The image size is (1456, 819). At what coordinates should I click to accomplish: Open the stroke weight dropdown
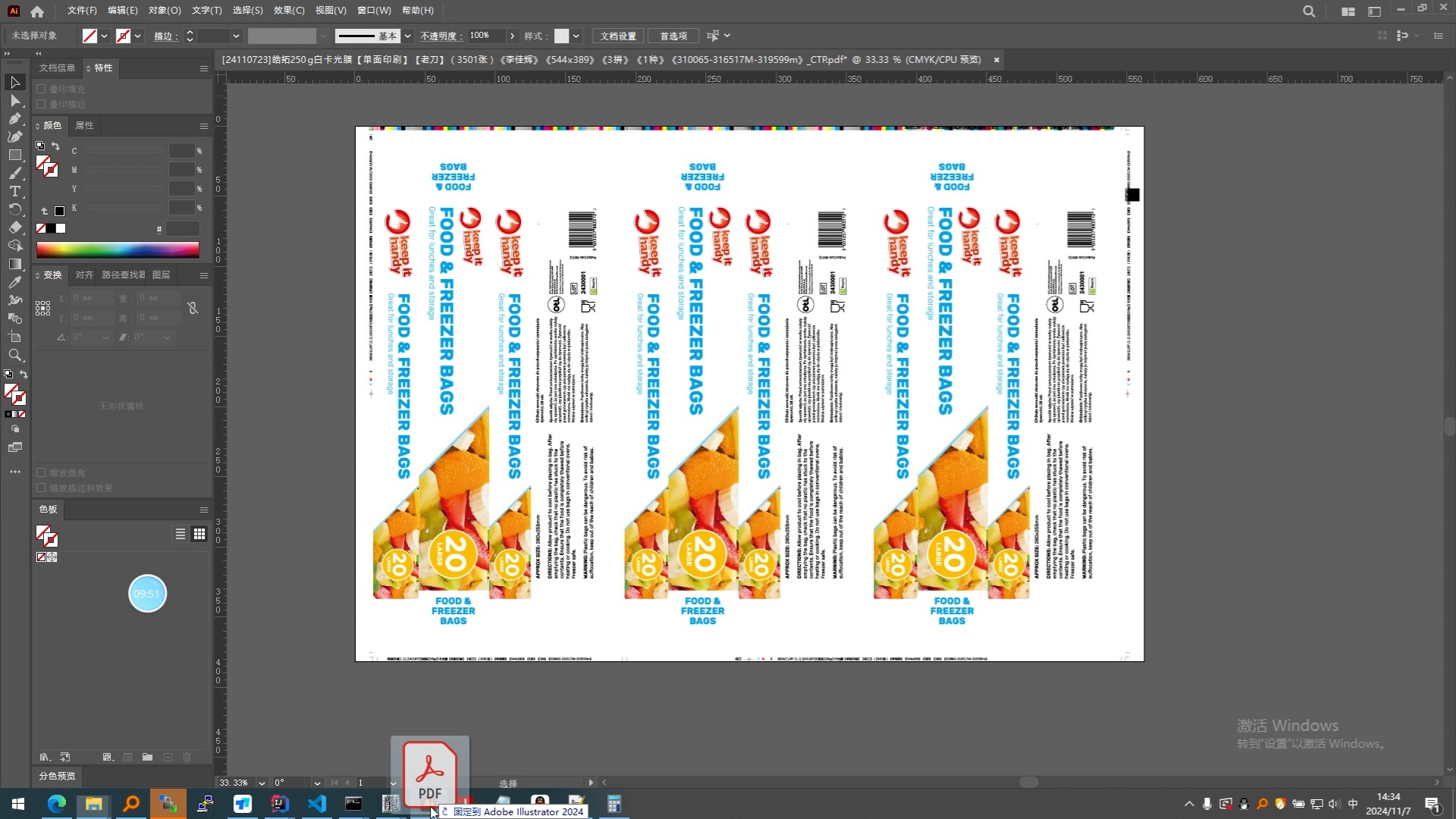pos(236,36)
